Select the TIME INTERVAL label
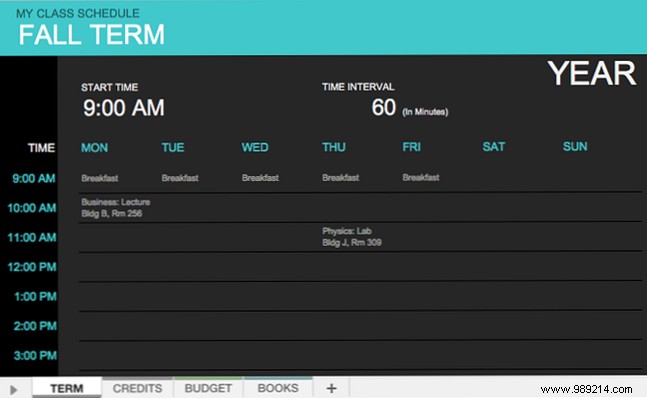 coord(358,87)
